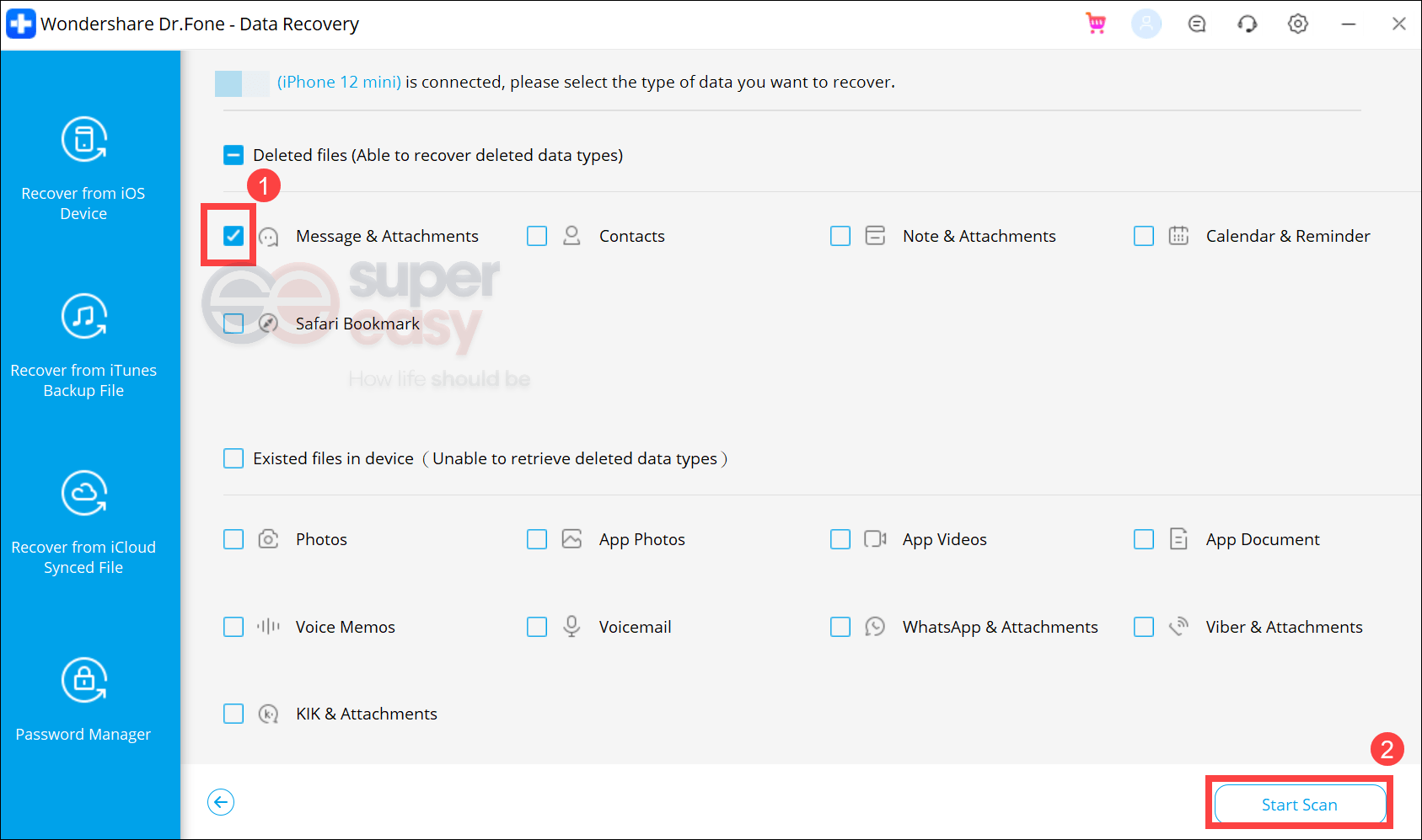Click the back arrow icon
This screenshot has height=840, width=1422.
click(221, 802)
